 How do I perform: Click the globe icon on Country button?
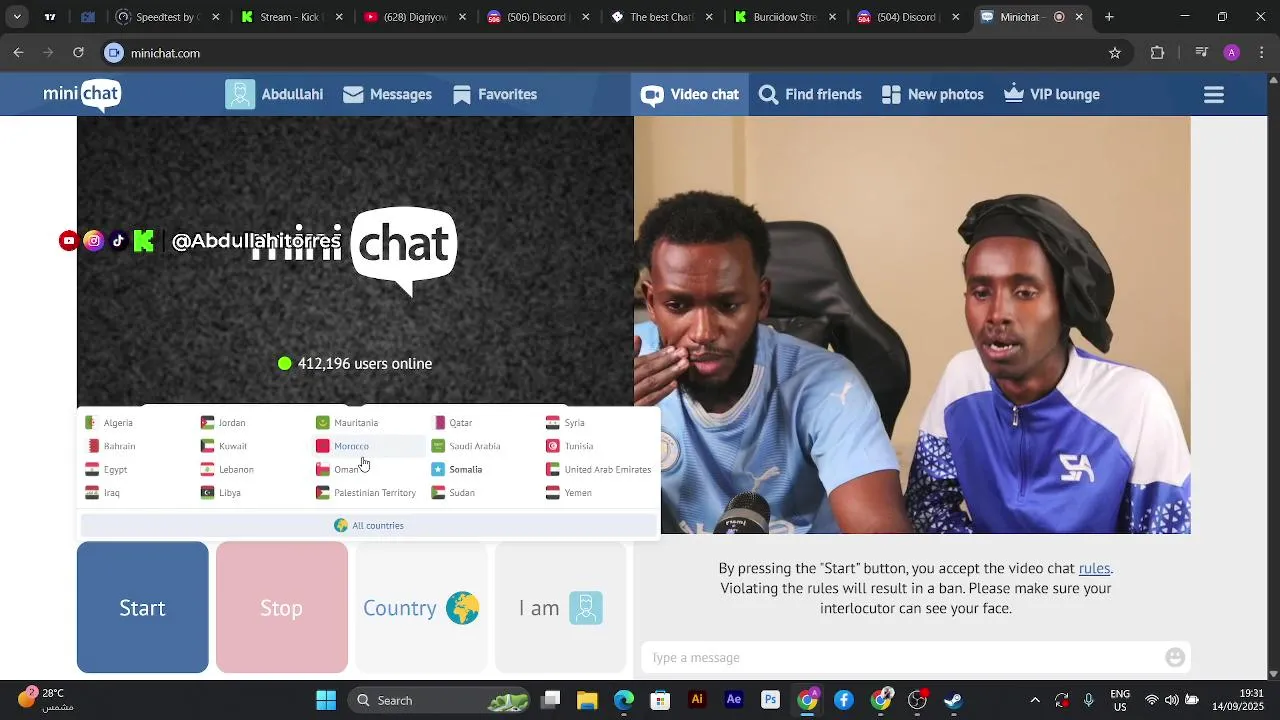point(462,608)
